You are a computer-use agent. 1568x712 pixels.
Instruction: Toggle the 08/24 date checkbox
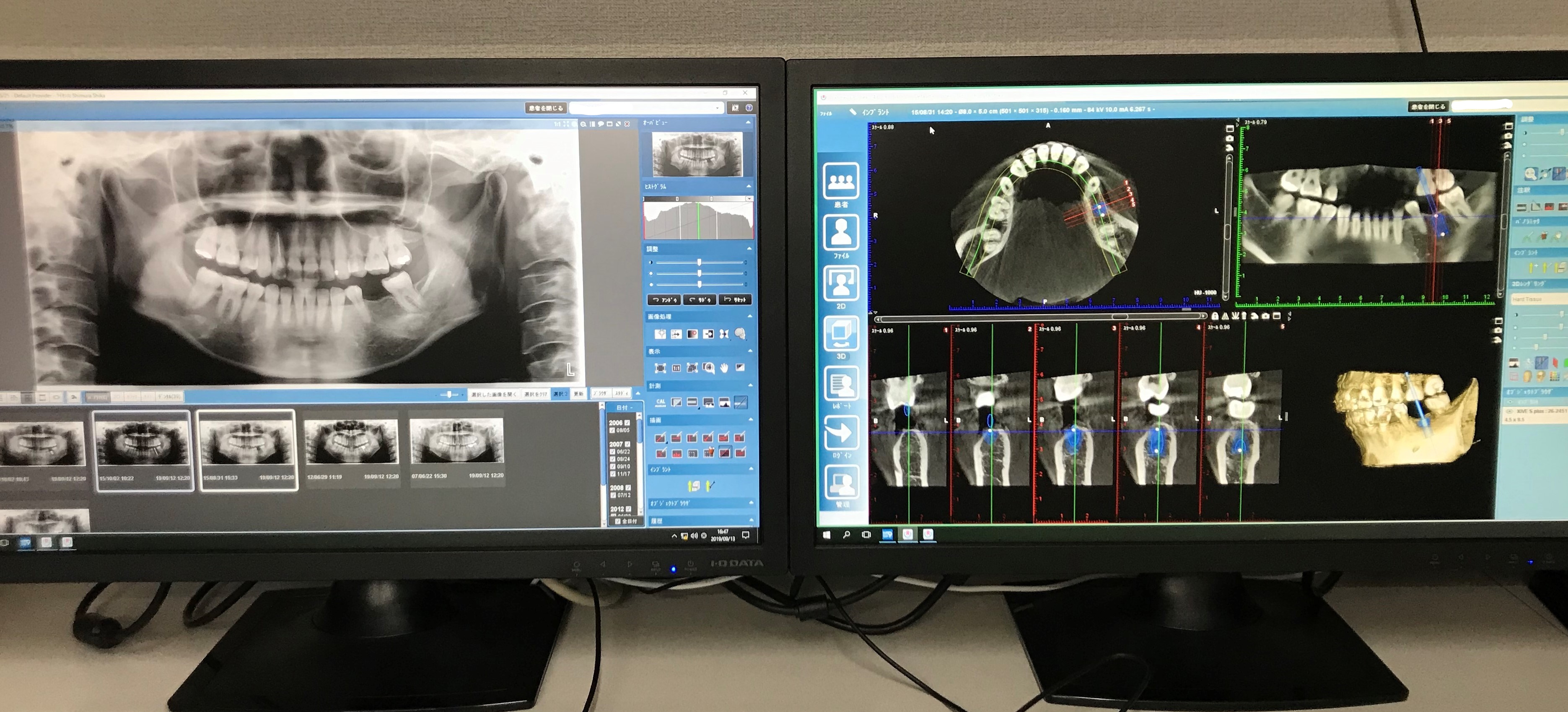613,459
